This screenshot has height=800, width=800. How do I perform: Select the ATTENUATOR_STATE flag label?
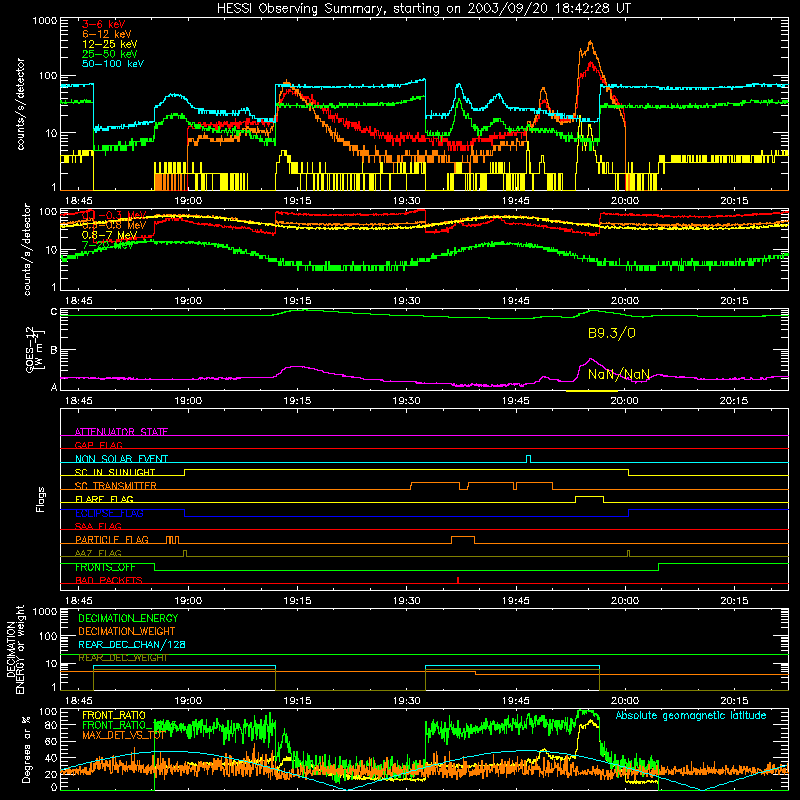tap(121, 432)
